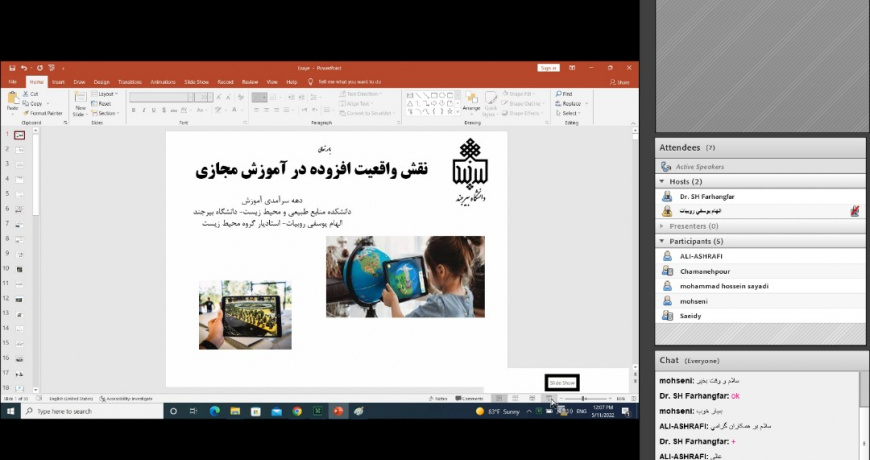Select slide 2 thumbnail in the slide panel
Viewport: 870px width, 460px height.
(19, 149)
